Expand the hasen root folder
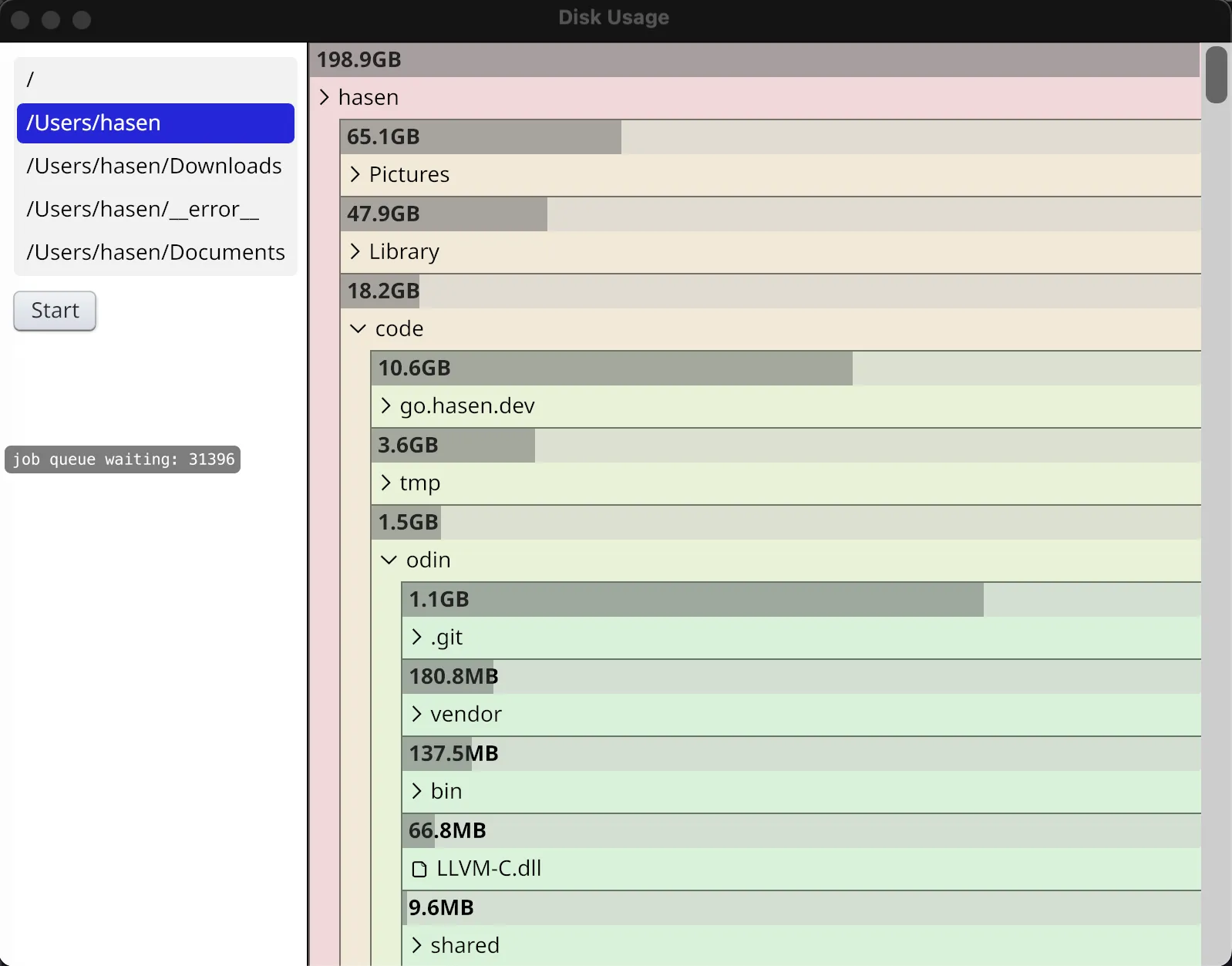1232x966 pixels. [x=325, y=97]
